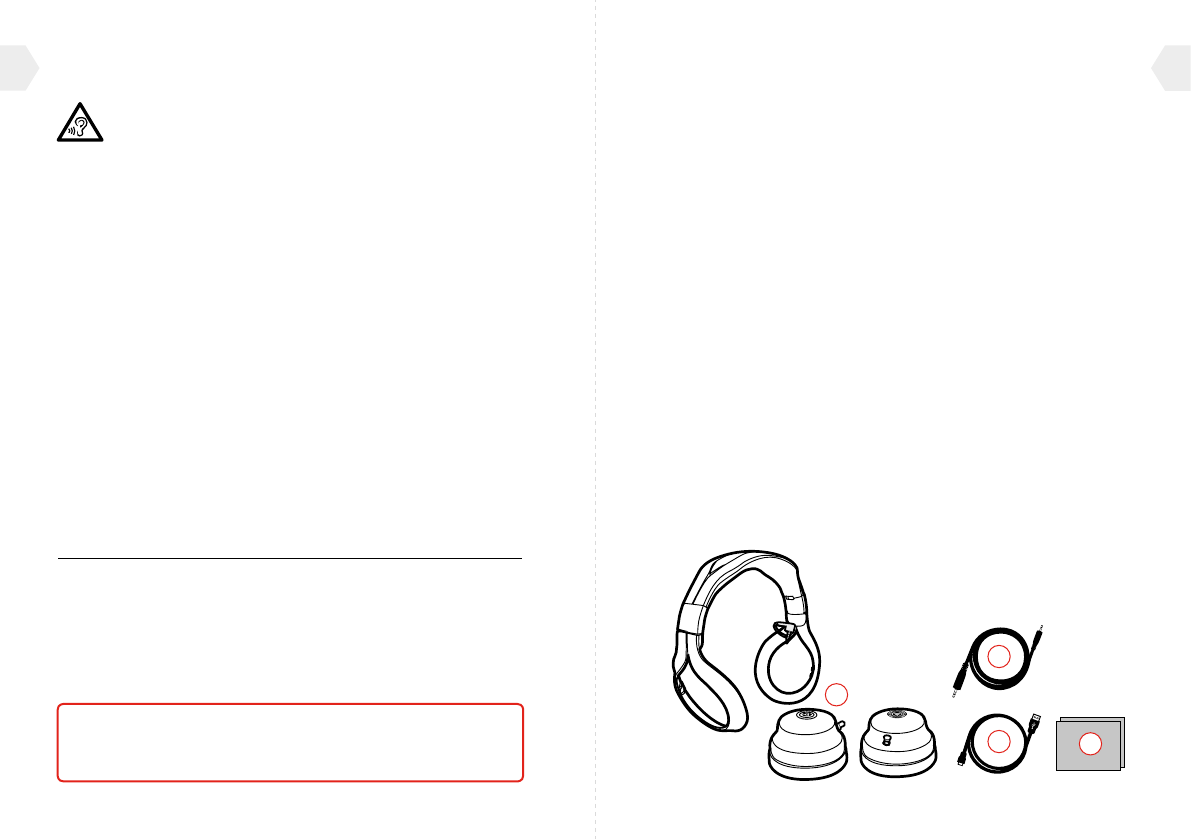Screen dimensions: 1191x839
Task: Select the gray page tab at top right
Action: (x=1171, y=68)
